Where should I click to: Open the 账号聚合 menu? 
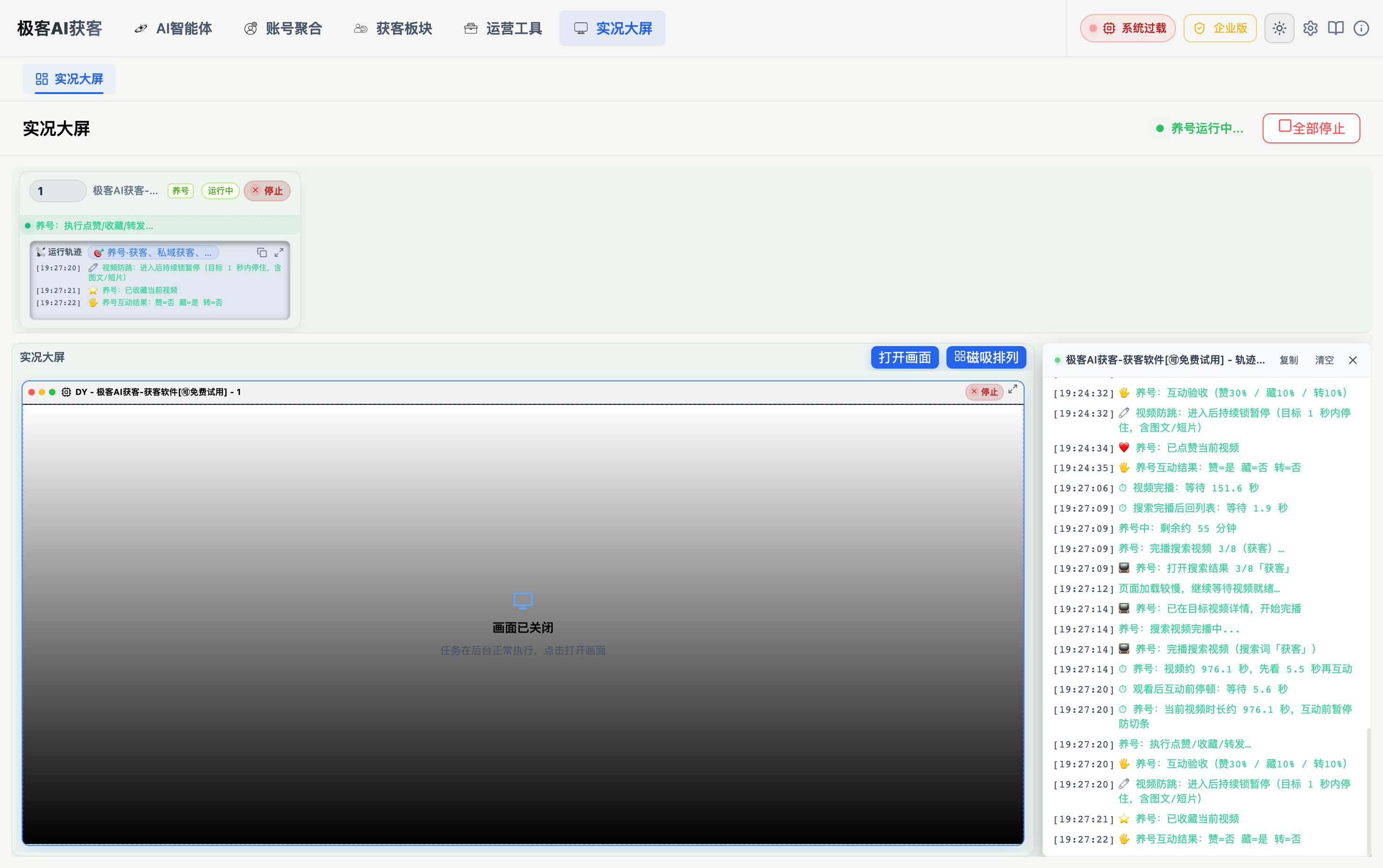click(283, 28)
